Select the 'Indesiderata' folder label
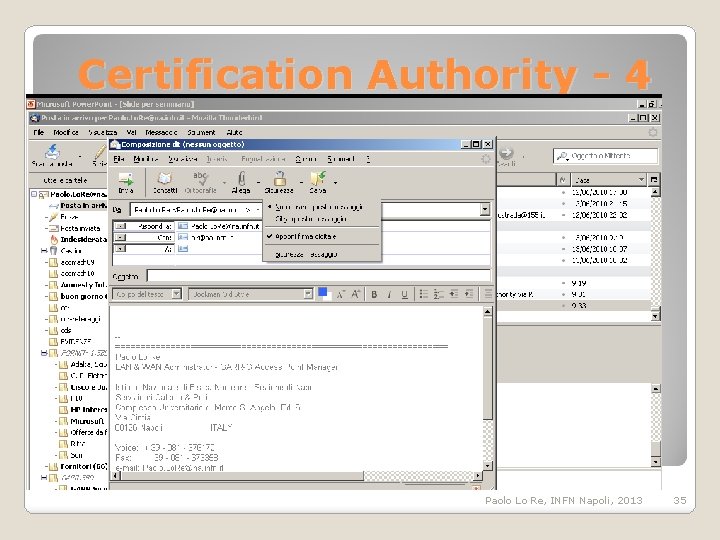Screen dimensions: 720x540 pyautogui.click(x=84, y=239)
